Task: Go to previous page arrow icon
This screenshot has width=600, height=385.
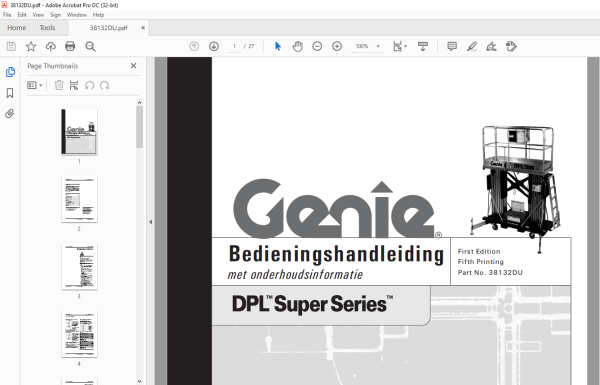Action: click(194, 46)
